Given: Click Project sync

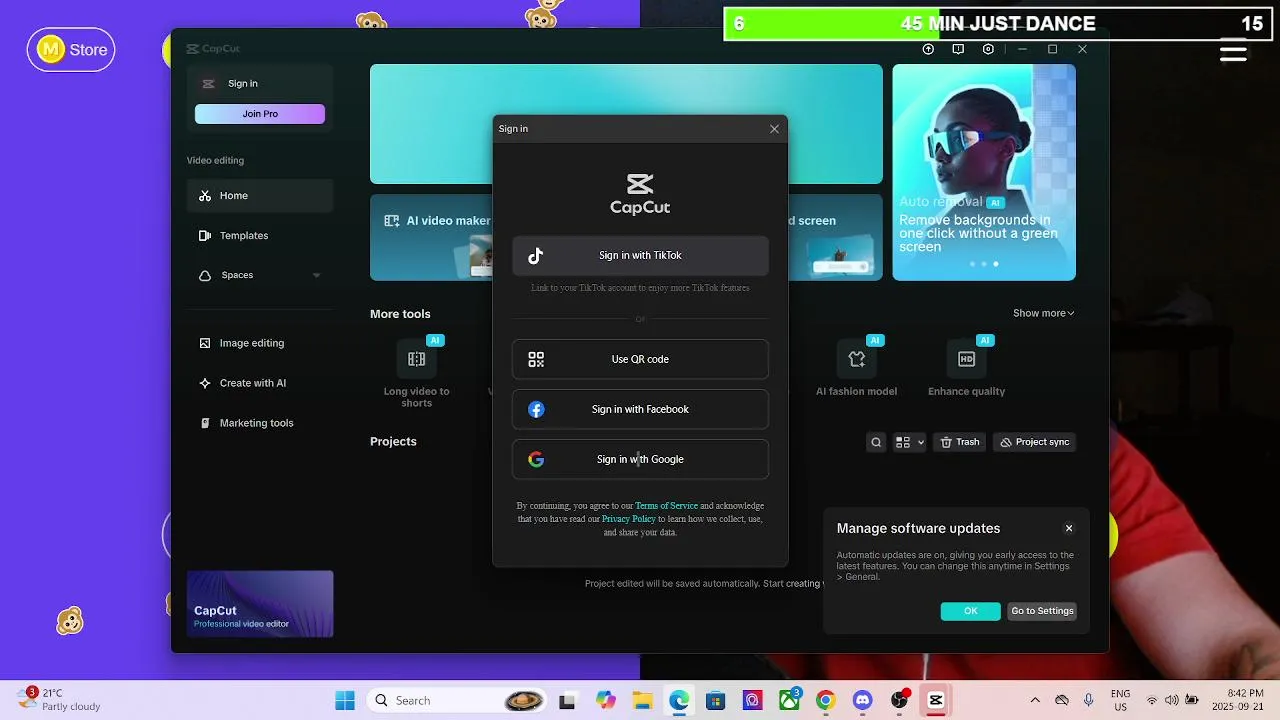Looking at the screenshot, I should point(1035,442).
